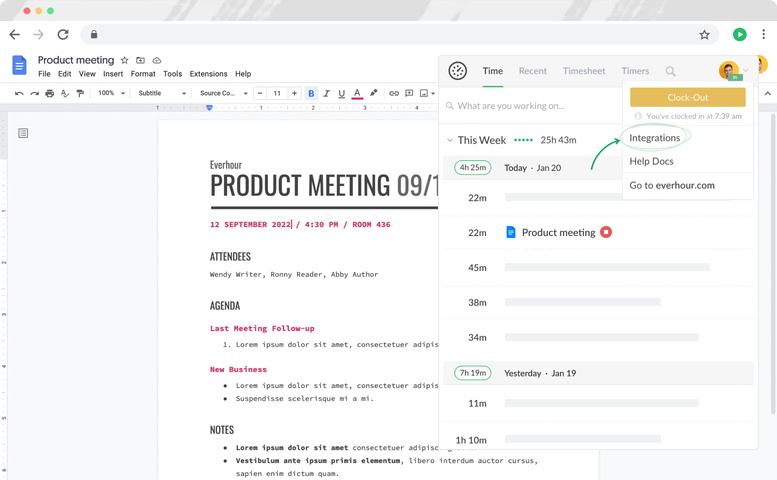
Task: Click the green Everhour extension play icon
Action: tap(739, 34)
